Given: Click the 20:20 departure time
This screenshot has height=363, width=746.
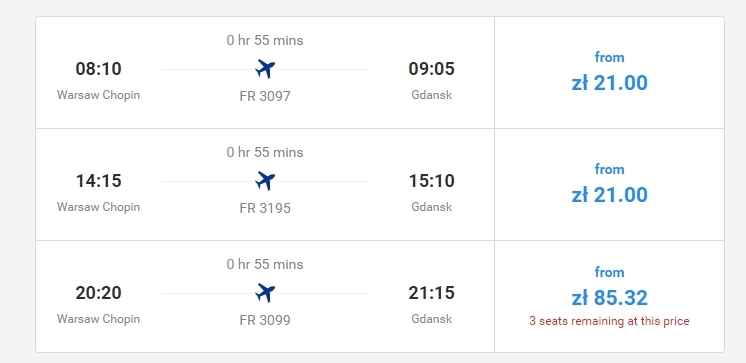Looking at the screenshot, I should 98,293.
